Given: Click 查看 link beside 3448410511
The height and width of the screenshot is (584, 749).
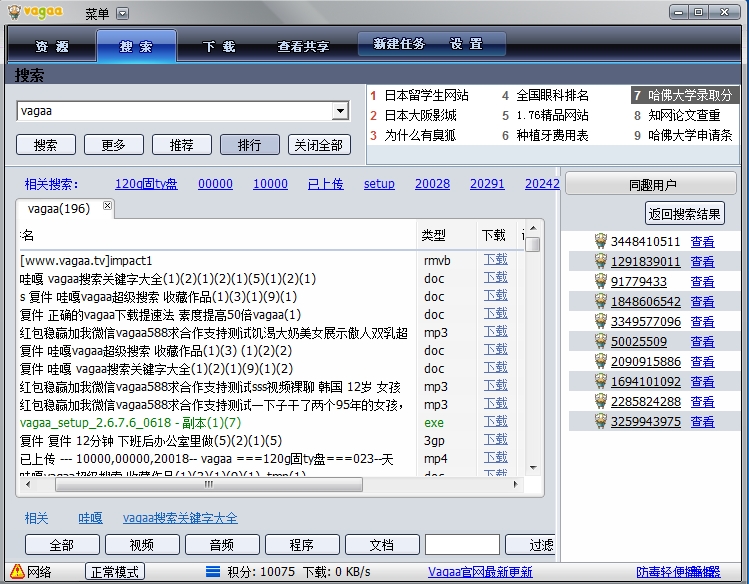Looking at the screenshot, I should click(x=703, y=242).
